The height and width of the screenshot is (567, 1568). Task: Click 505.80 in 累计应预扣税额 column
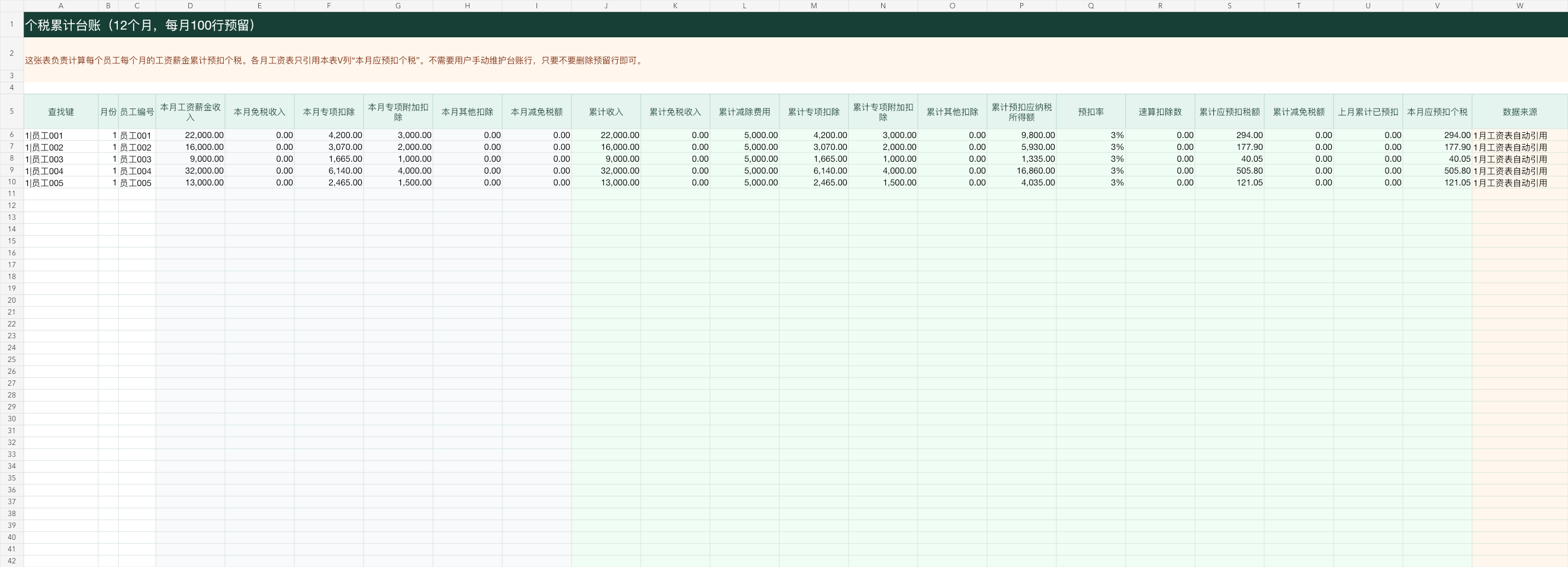(1229, 171)
